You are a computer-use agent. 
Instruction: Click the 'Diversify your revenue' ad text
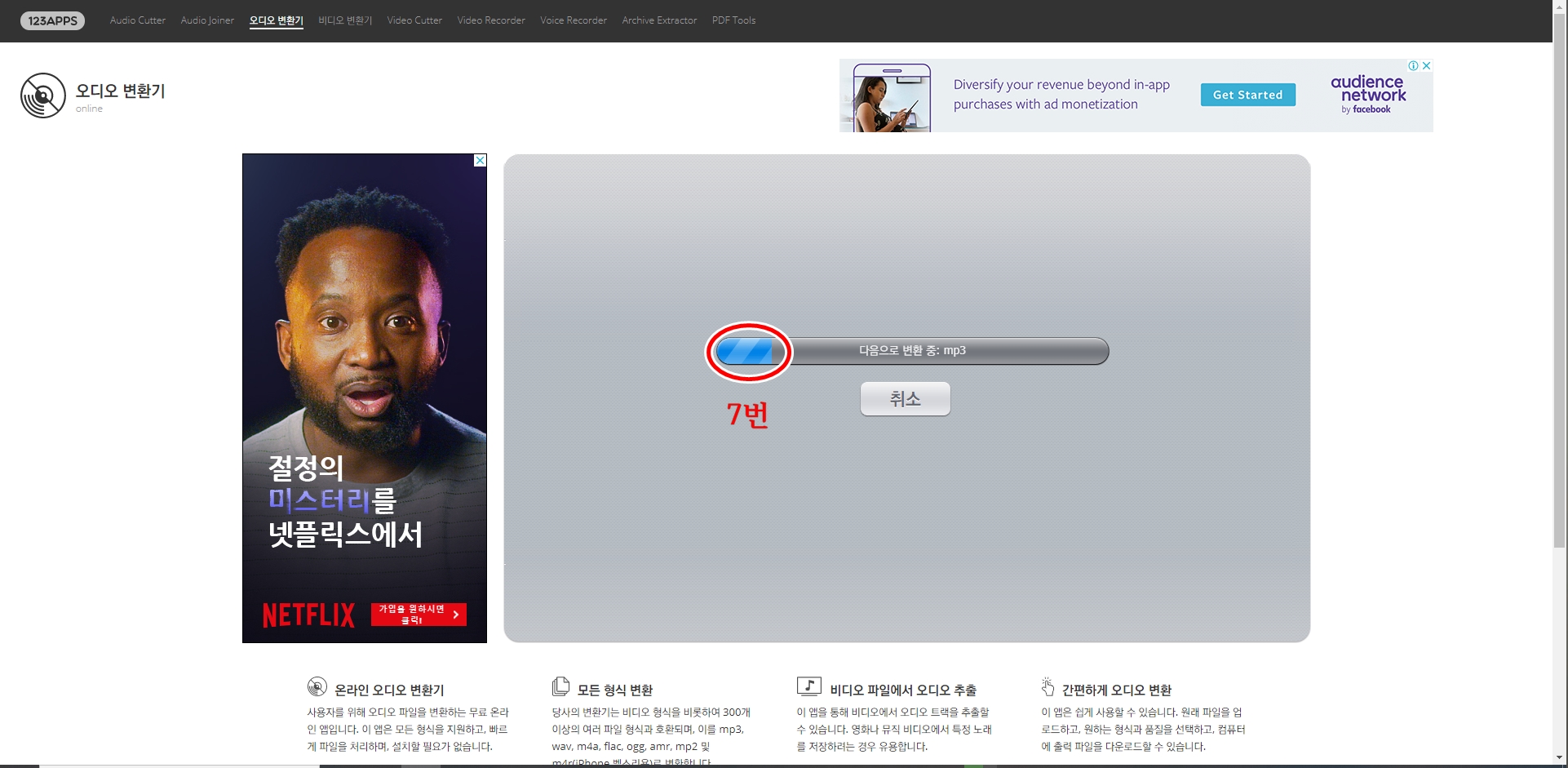(x=1061, y=95)
